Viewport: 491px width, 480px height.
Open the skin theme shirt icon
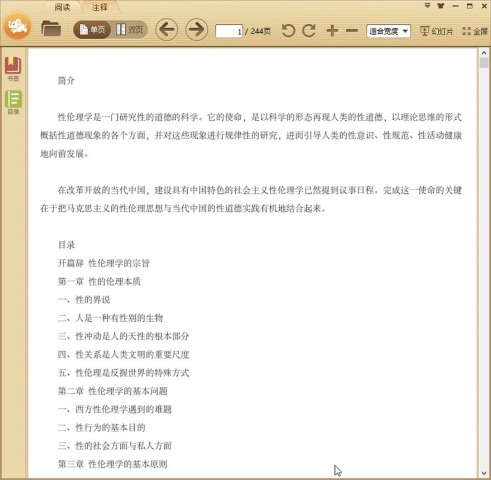[x=441, y=6]
